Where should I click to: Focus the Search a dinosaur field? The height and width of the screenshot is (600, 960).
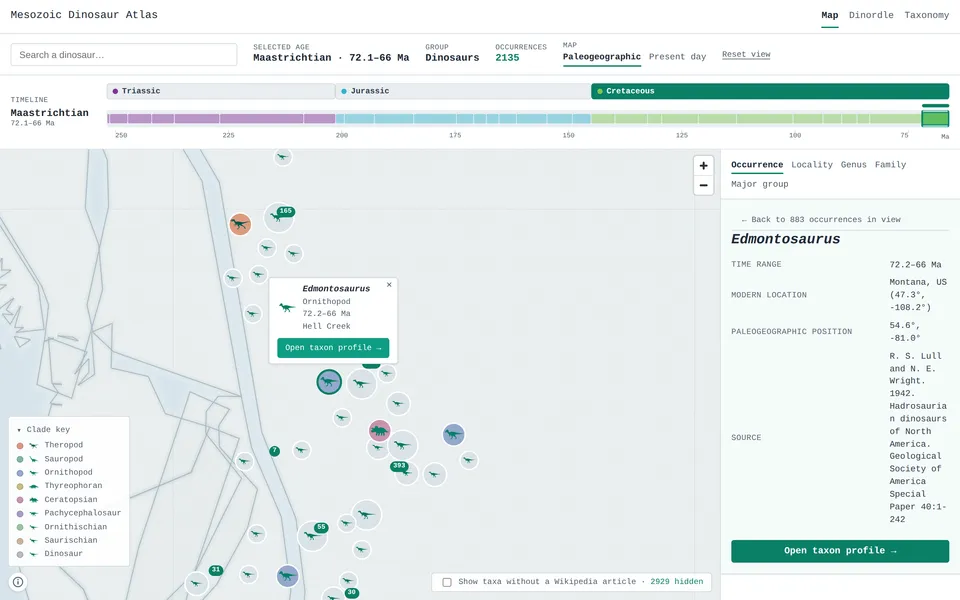[124, 54]
